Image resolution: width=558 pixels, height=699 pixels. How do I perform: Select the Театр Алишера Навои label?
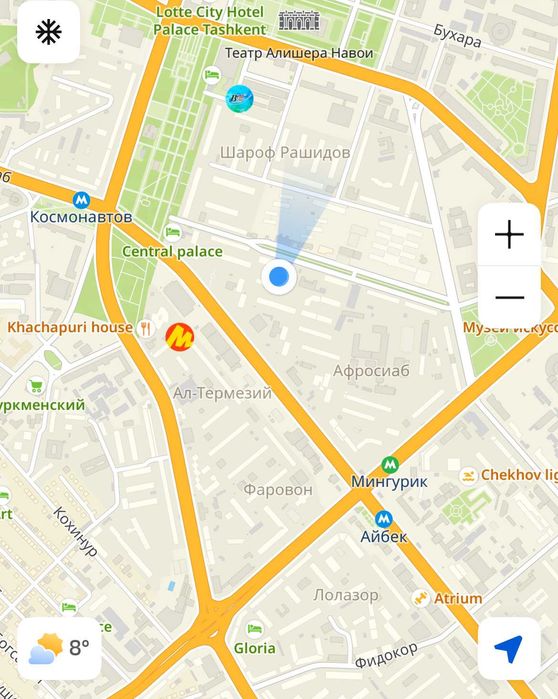pos(299,53)
